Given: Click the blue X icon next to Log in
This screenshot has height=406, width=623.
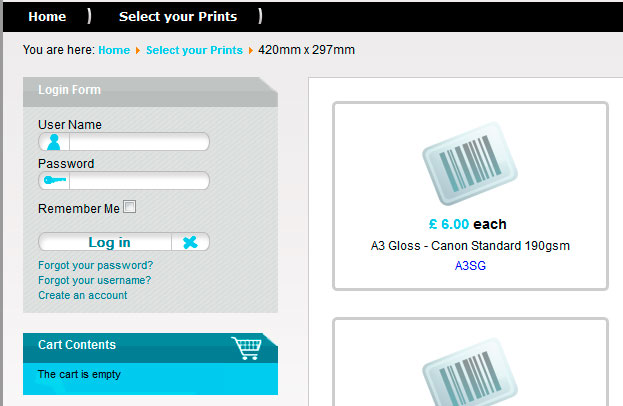Looking at the screenshot, I should pyautogui.click(x=190, y=242).
